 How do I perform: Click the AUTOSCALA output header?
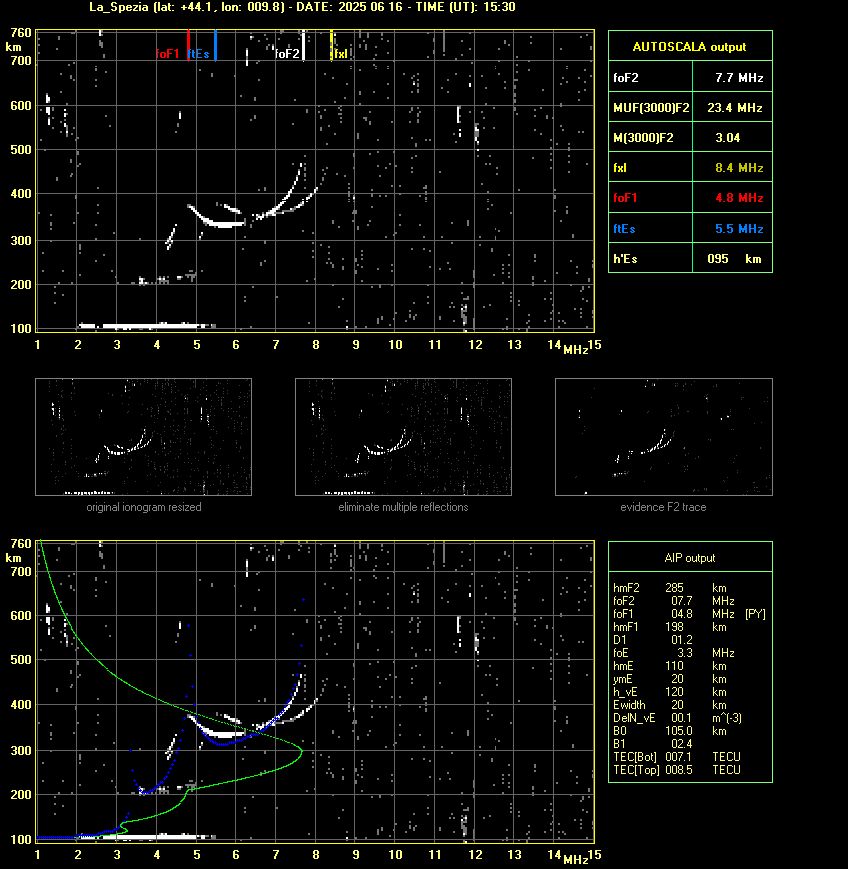(690, 47)
